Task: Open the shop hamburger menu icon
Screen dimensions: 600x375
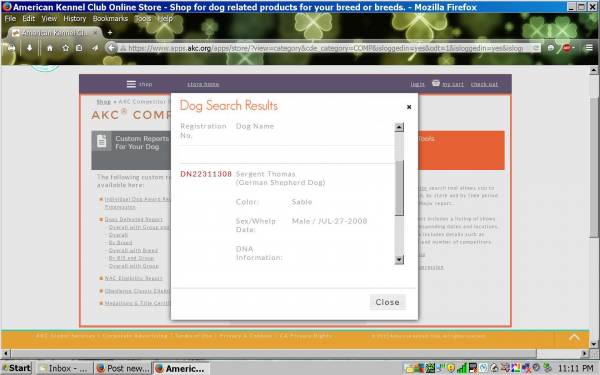Action: [131, 84]
